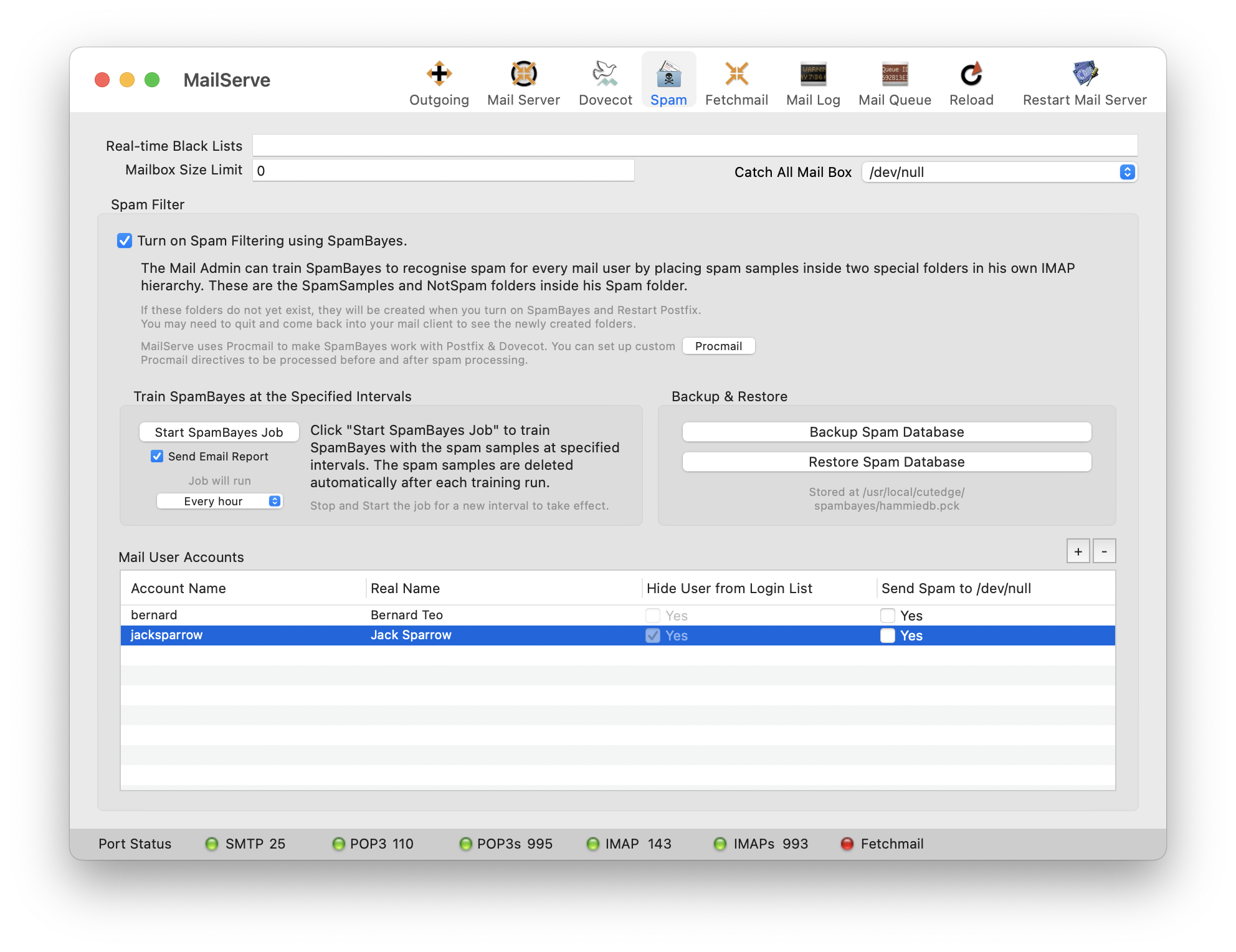This screenshot has height=952, width=1236.
Task: Click the Fetchmail red status indicator
Action: 847,844
